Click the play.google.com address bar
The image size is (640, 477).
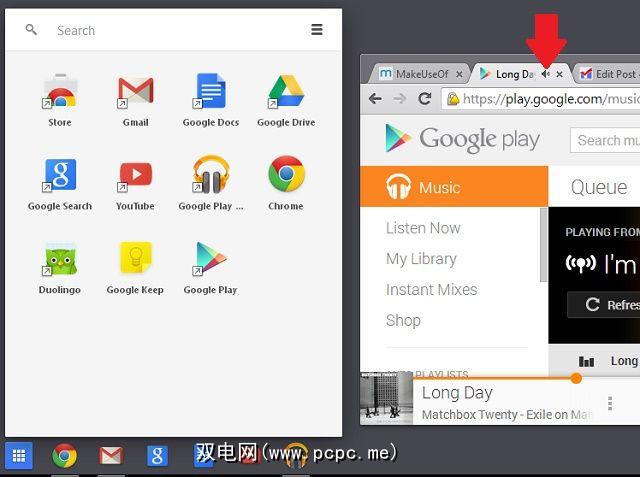pos(541,99)
